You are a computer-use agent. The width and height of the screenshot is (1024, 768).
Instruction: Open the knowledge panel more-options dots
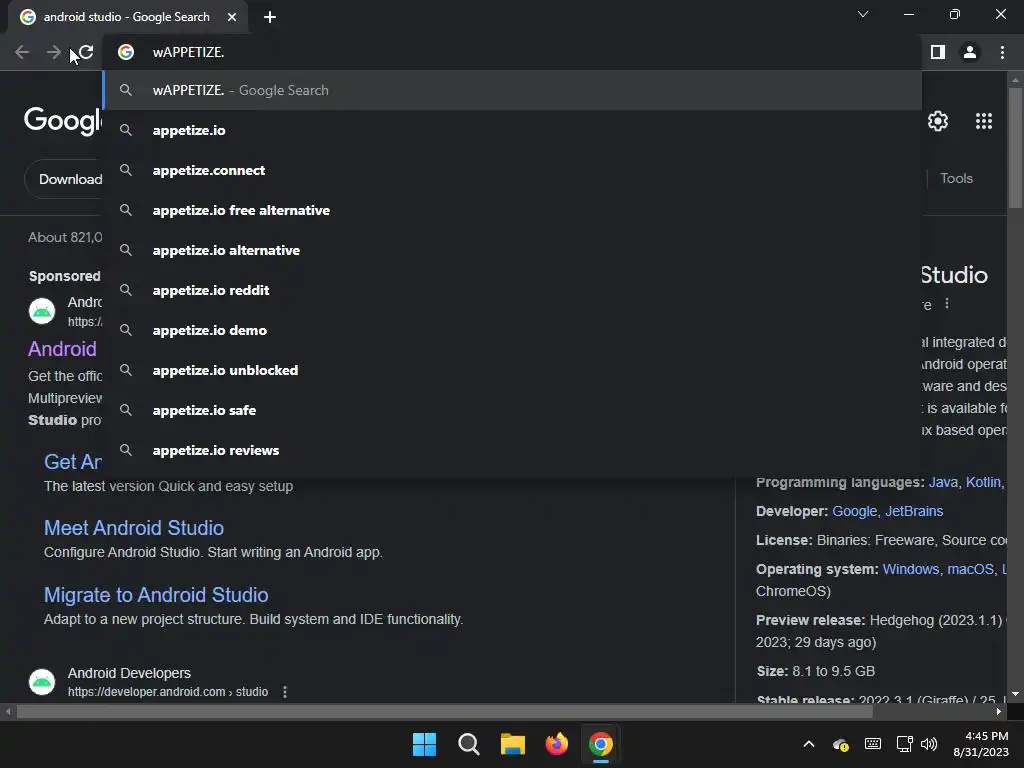coord(947,304)
